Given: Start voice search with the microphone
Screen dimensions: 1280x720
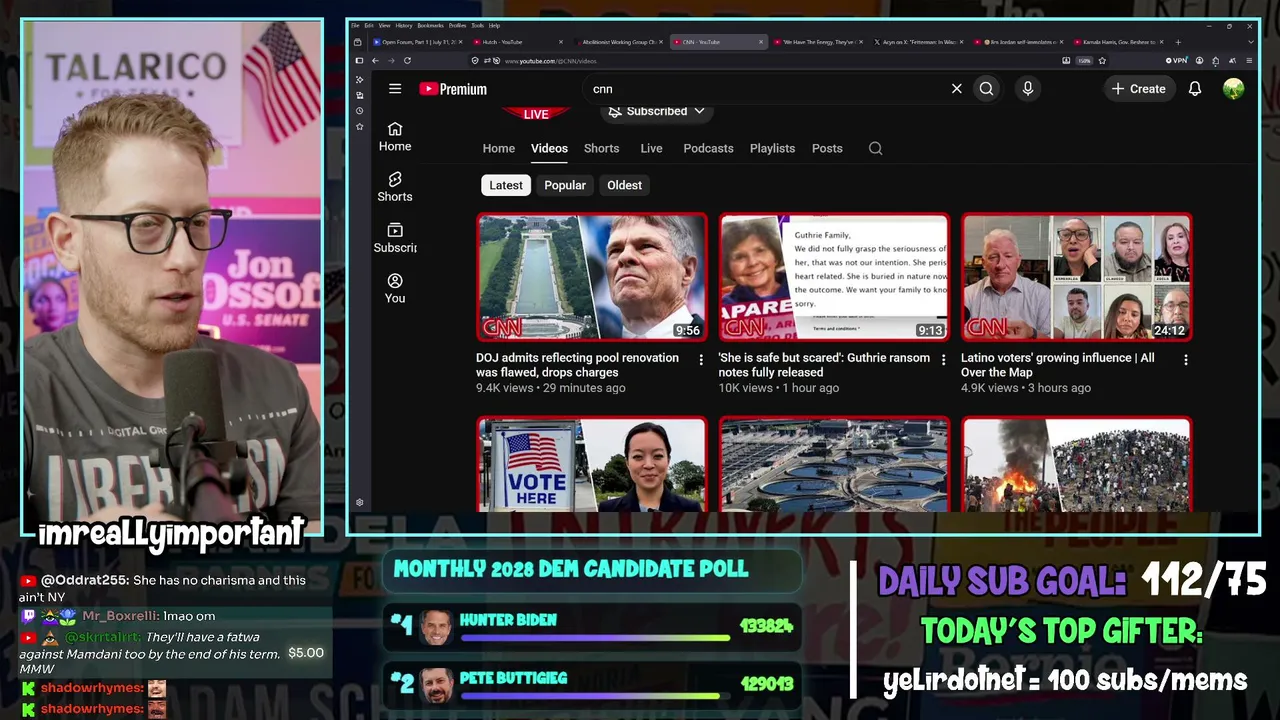Looking at the screenshot, I should coord(1027,89).
